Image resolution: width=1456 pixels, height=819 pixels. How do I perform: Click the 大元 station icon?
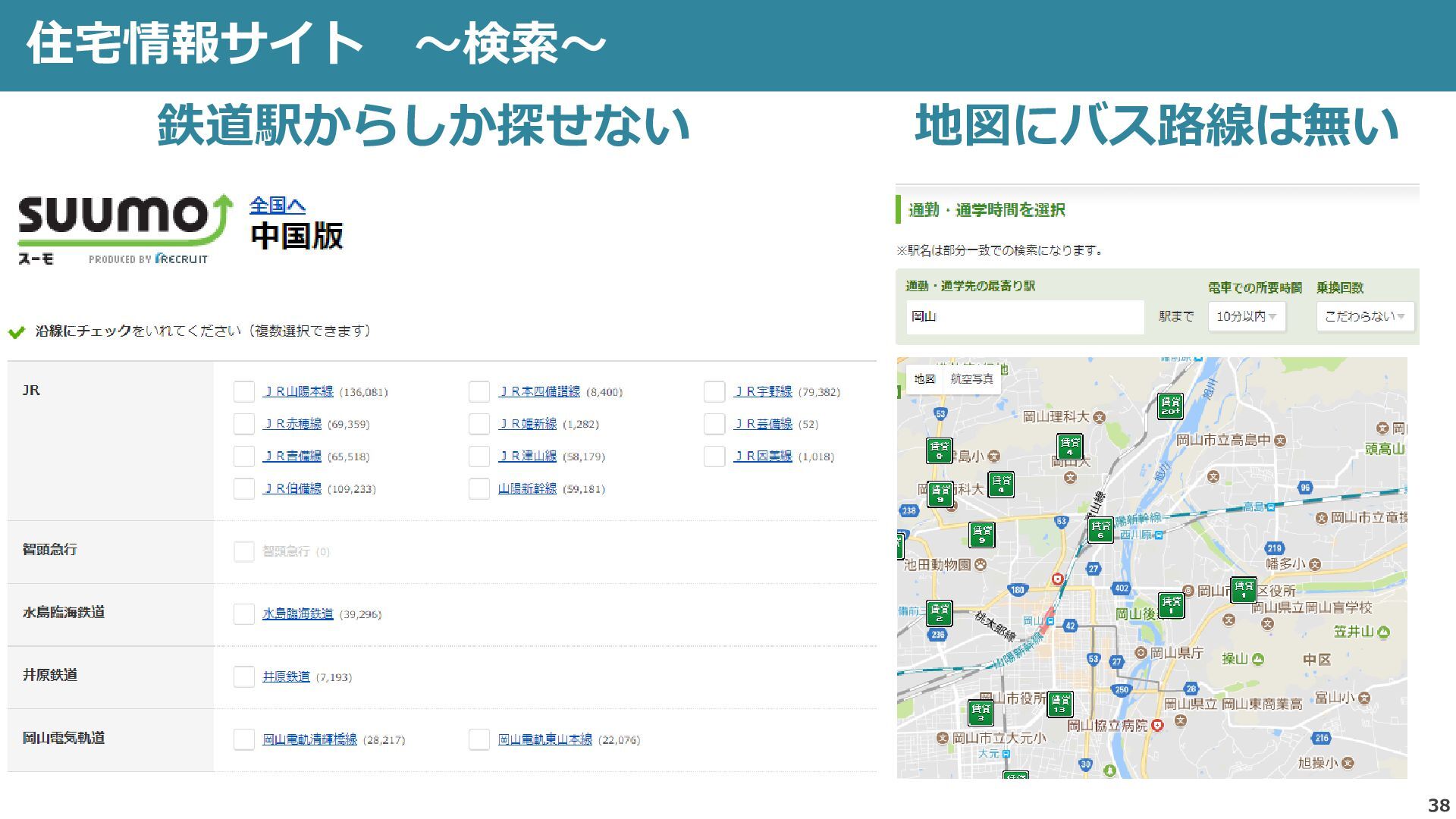(x=1006, y=754)
